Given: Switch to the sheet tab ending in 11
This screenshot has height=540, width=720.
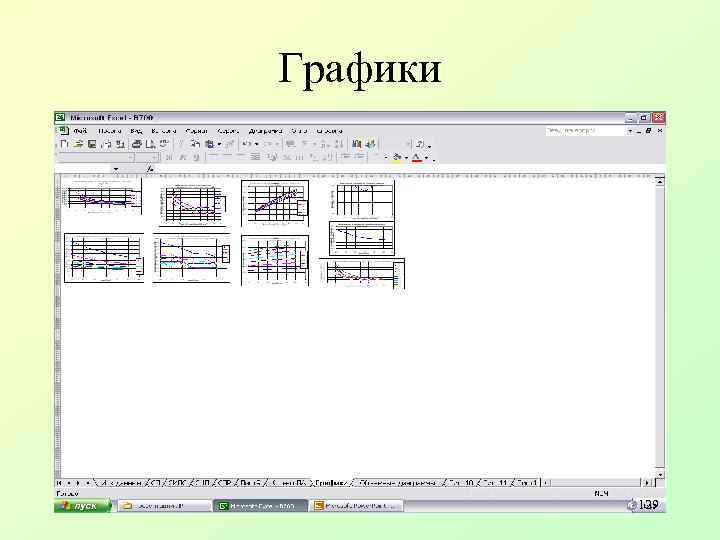Looking at the screenshot, I should tap(495, 483).
